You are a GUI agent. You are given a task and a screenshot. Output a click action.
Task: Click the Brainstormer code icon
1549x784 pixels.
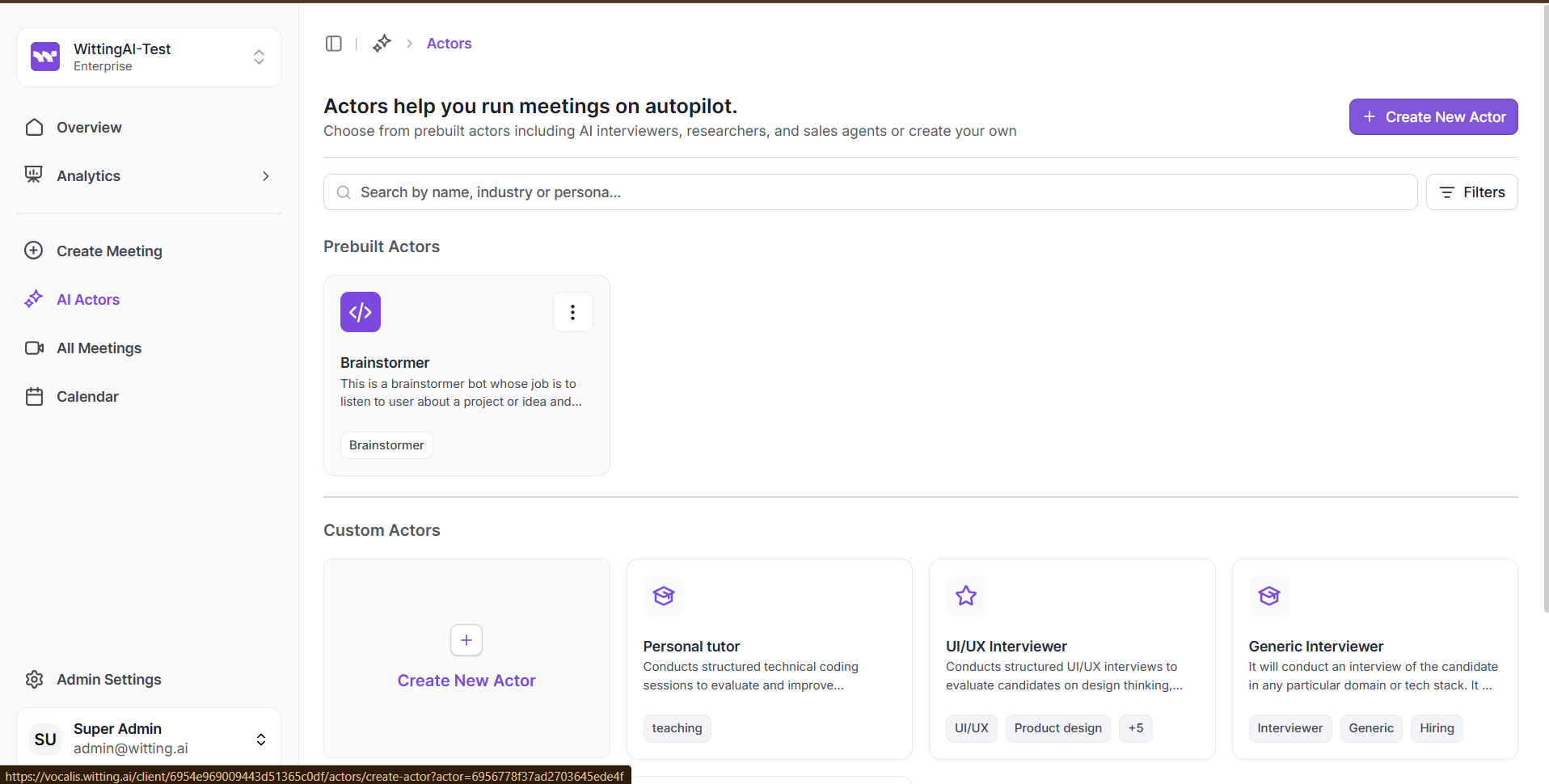point(361,312)
